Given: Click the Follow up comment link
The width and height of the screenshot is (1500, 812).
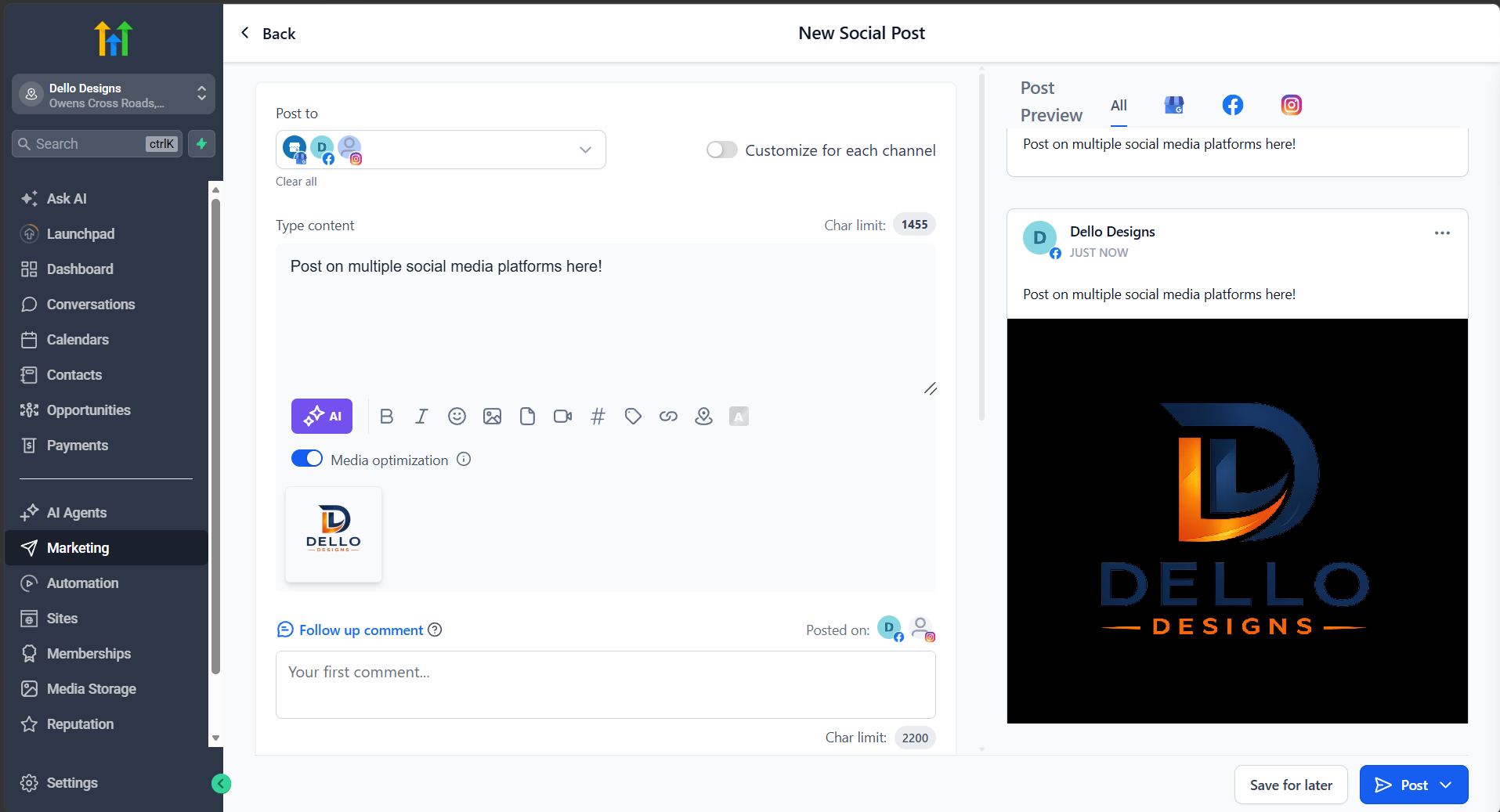Looking at the screenshot, I should pos(361,630).
